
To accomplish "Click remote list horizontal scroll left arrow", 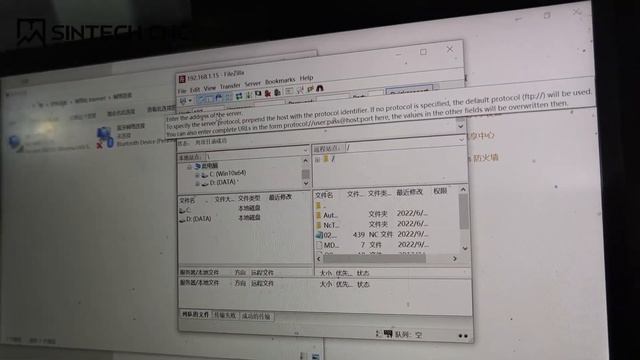I will (319, 259).
